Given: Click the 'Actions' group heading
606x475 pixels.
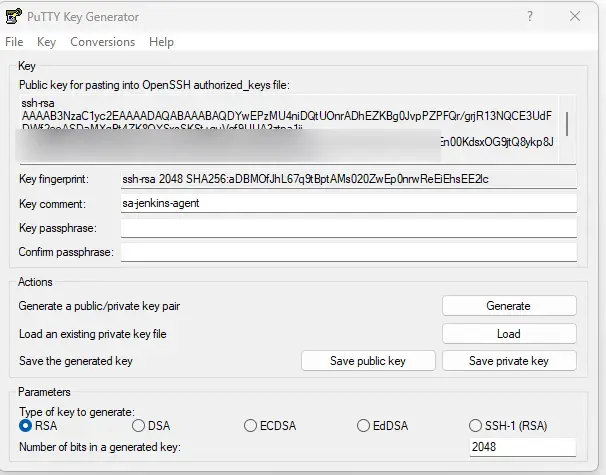Looking at the screenshot, I should pyautogui.click(x=35, y=282).
